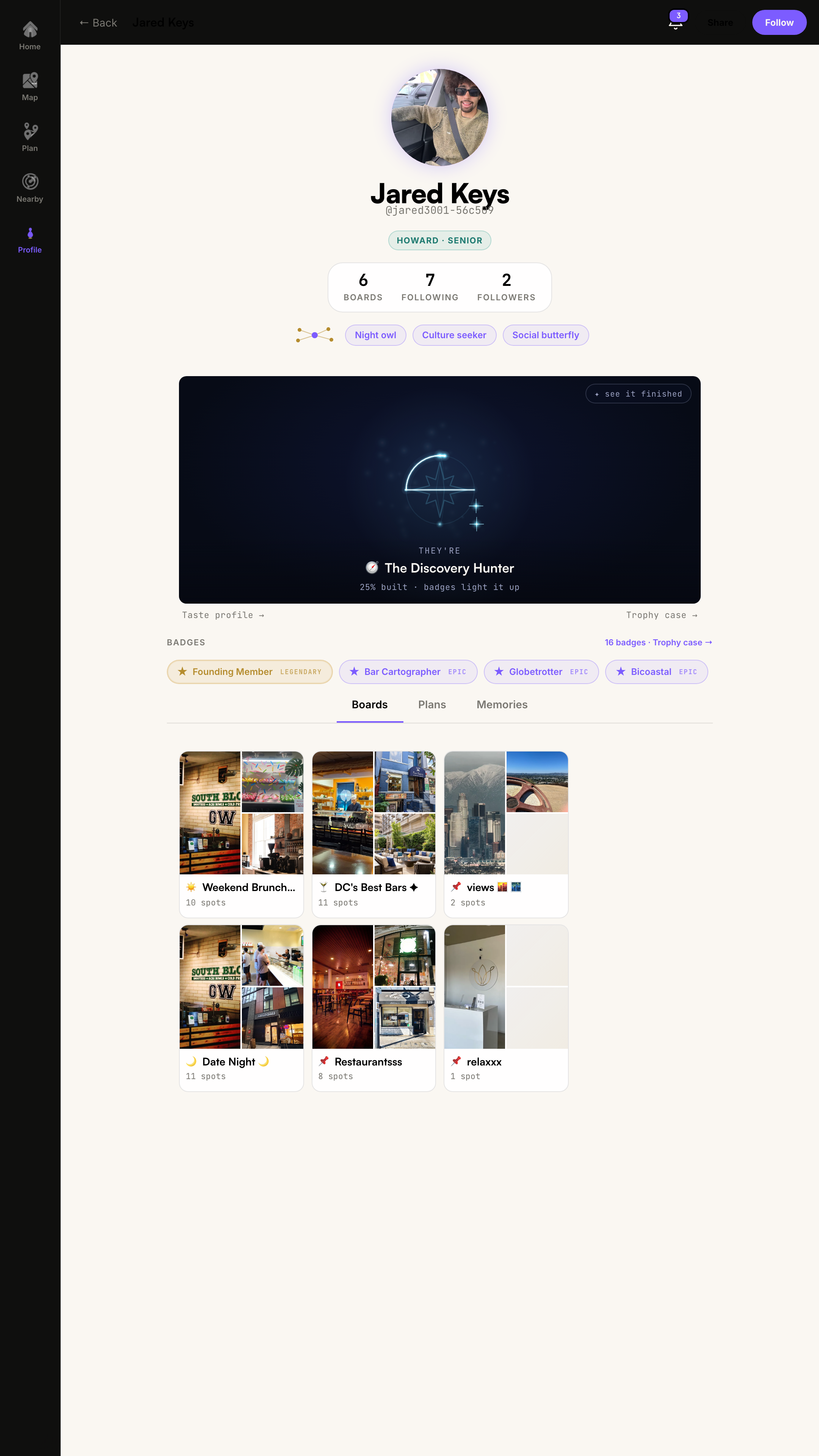The height and width of the screenshot is (1456, 819).
Task: Switch to the Boards tab
Action: pos(370,705)
